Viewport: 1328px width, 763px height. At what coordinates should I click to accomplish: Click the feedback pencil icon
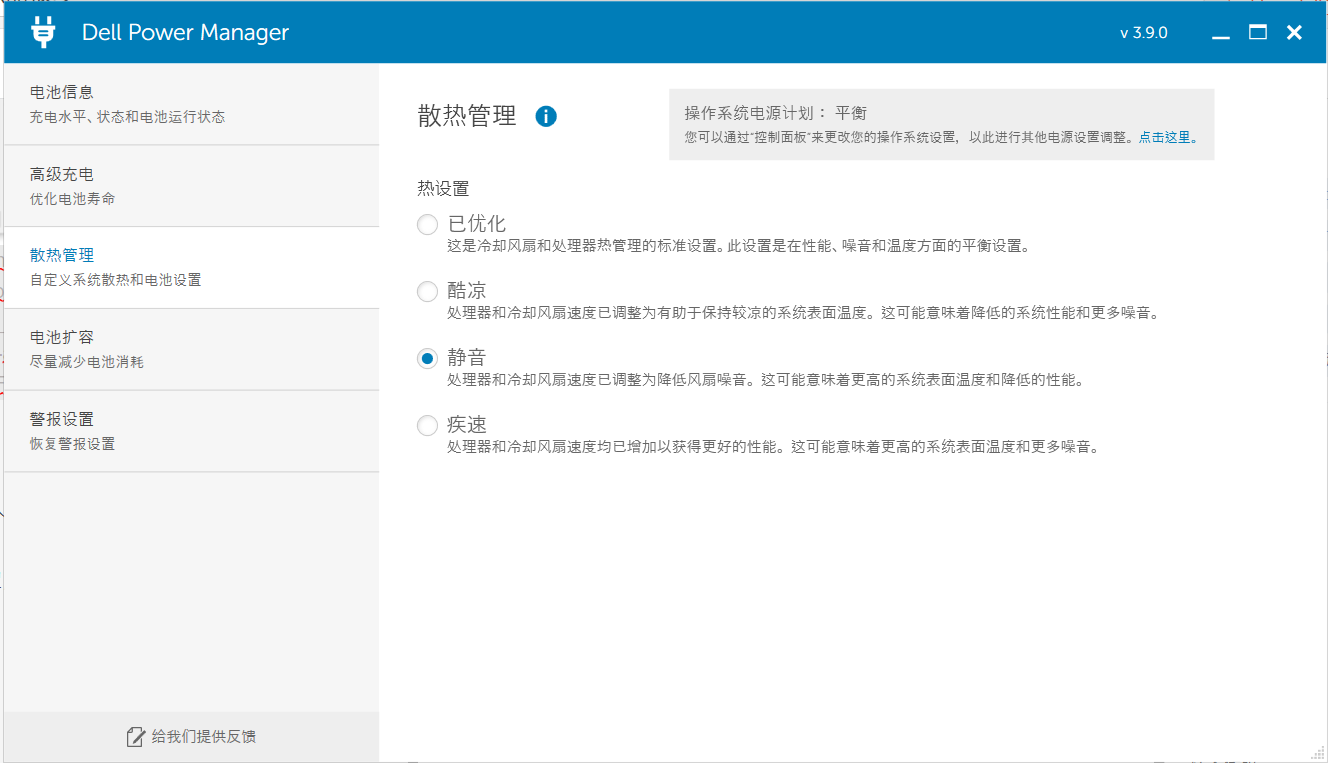click(136, 737)
